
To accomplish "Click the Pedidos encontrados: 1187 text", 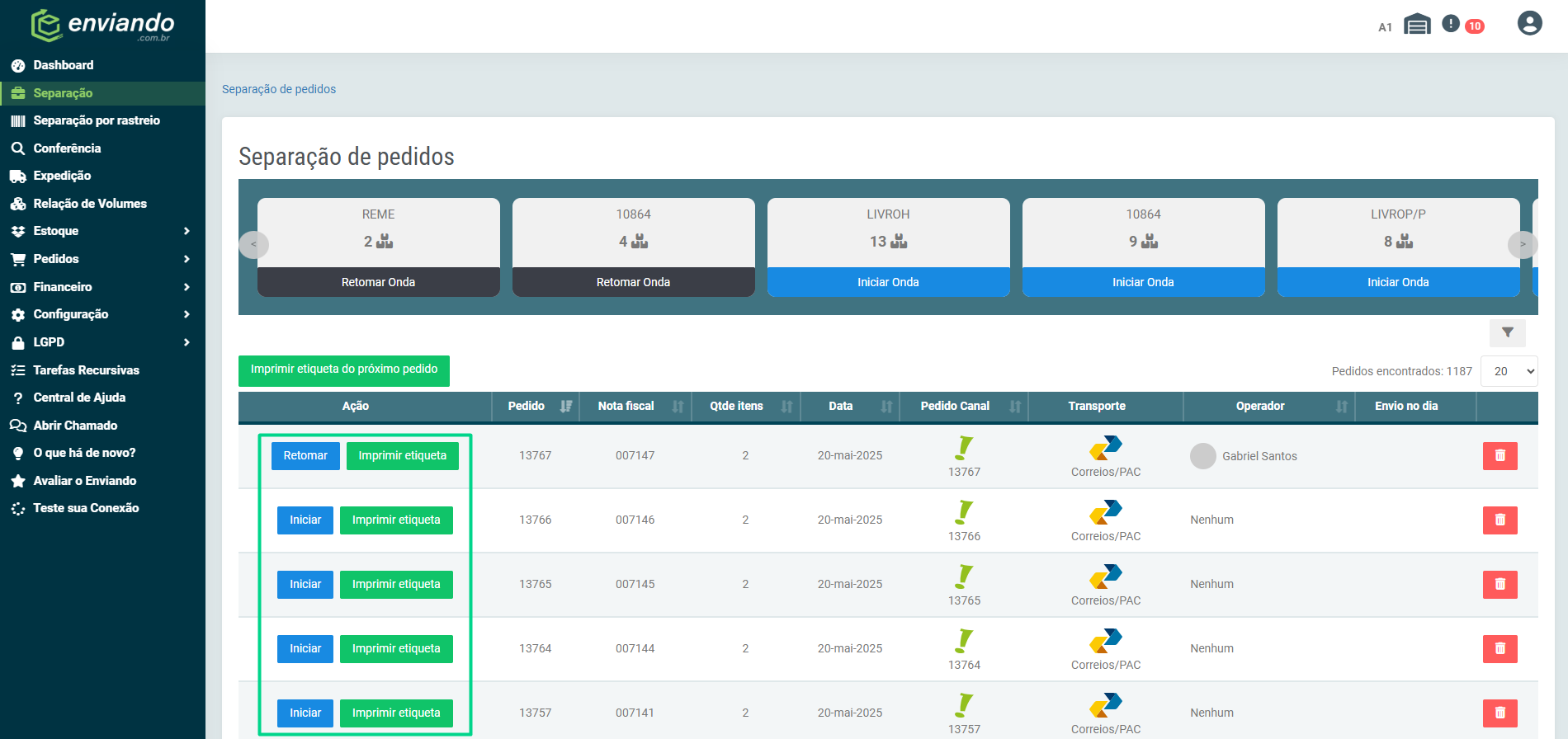I will point(1401,371).
